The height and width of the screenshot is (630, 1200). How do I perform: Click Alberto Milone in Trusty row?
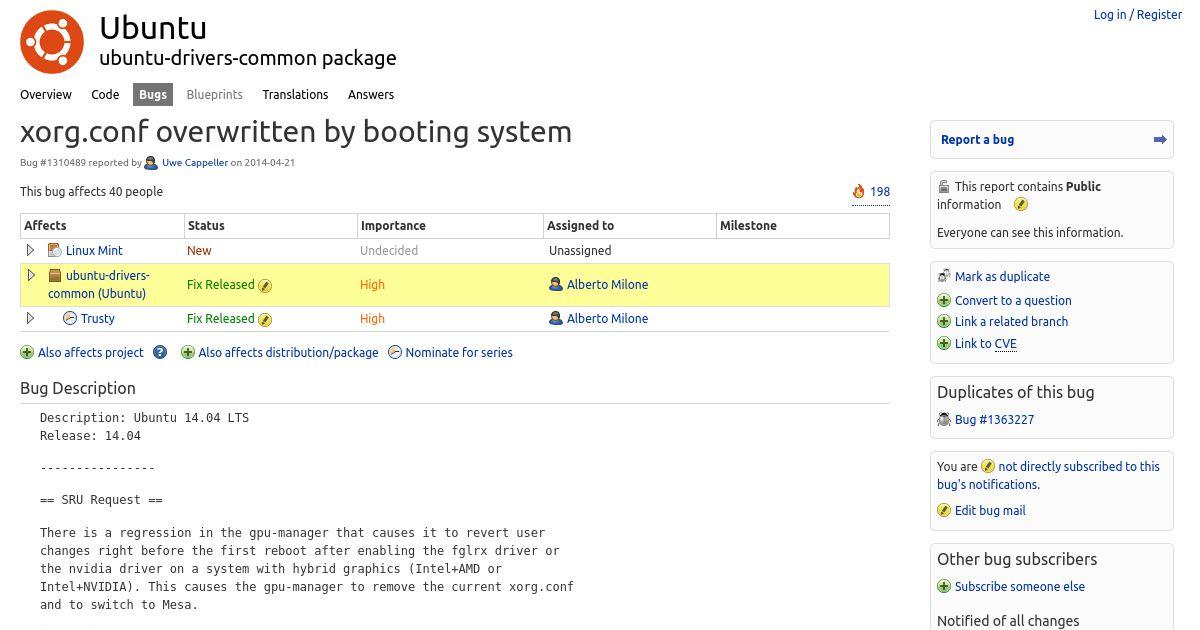pyautogui.click(x=607, y=318)
